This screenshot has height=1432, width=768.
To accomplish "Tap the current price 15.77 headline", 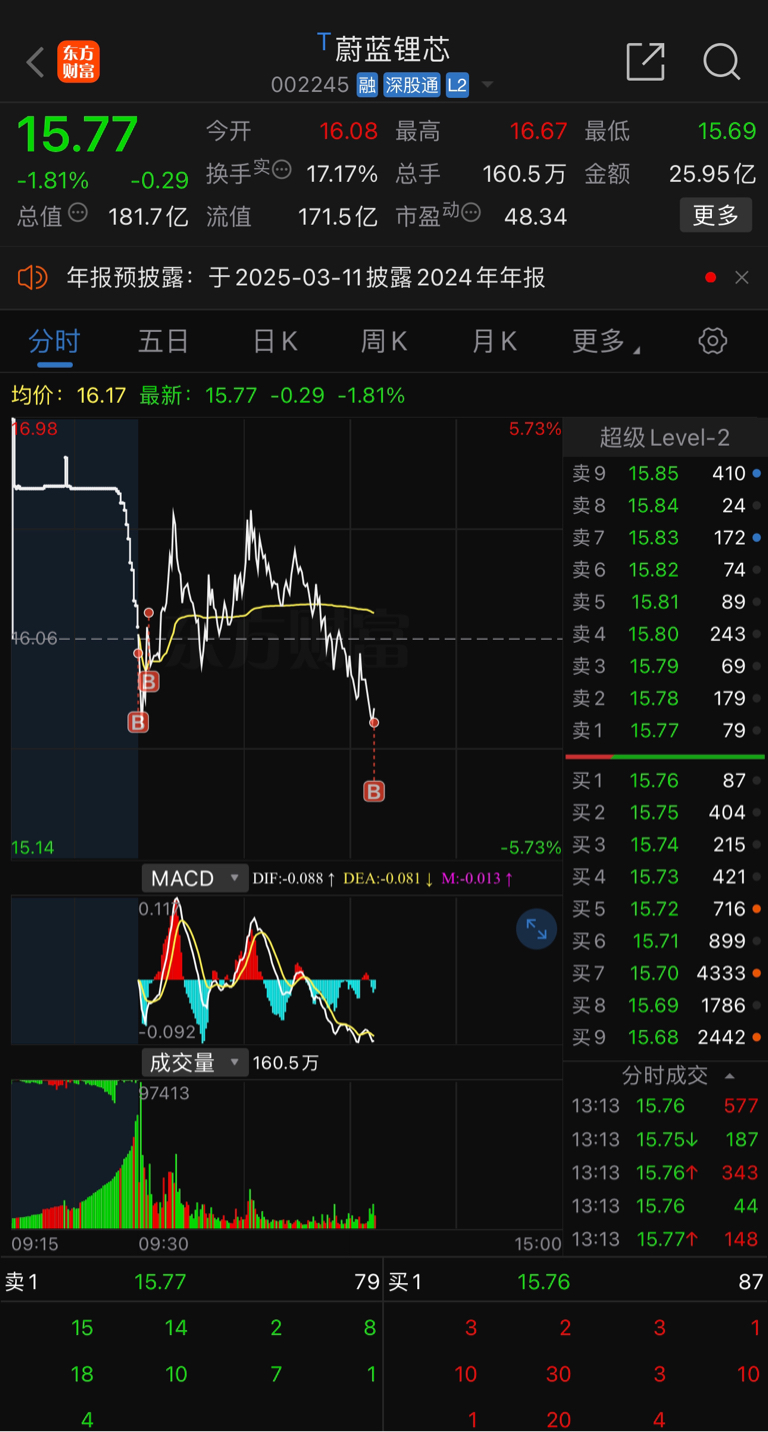I will (x=77, y=134).
